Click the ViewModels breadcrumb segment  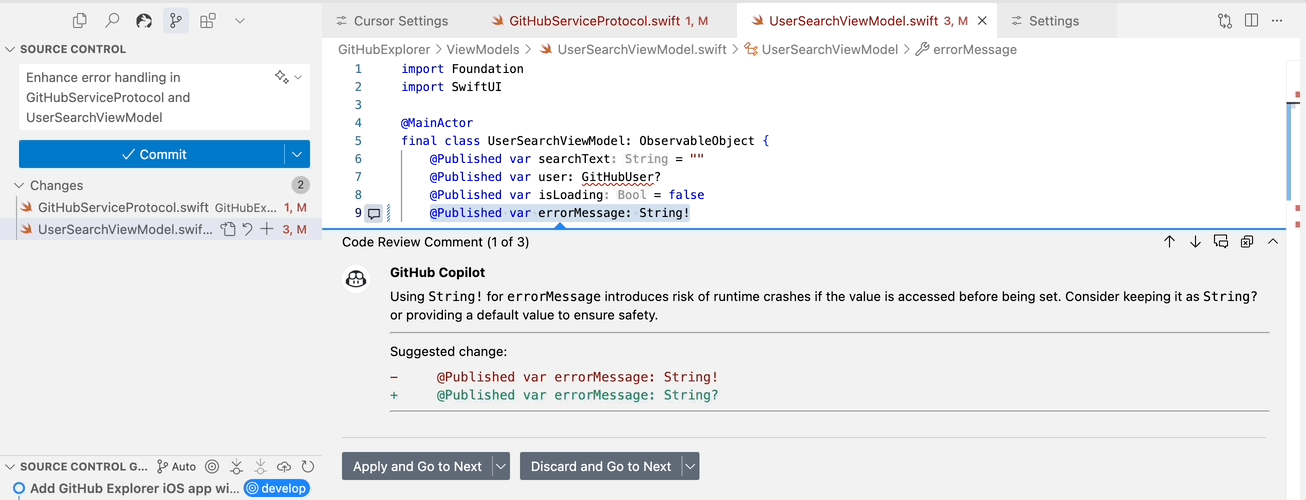click(x=483, y=49)
